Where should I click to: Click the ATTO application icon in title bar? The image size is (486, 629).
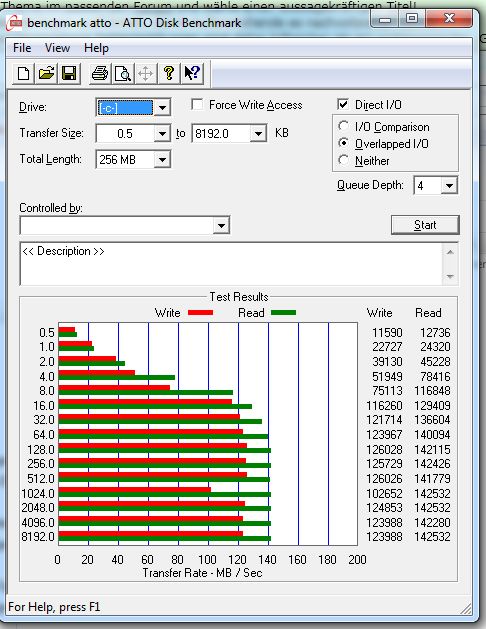pyautogui.click(x=14, y=23)
